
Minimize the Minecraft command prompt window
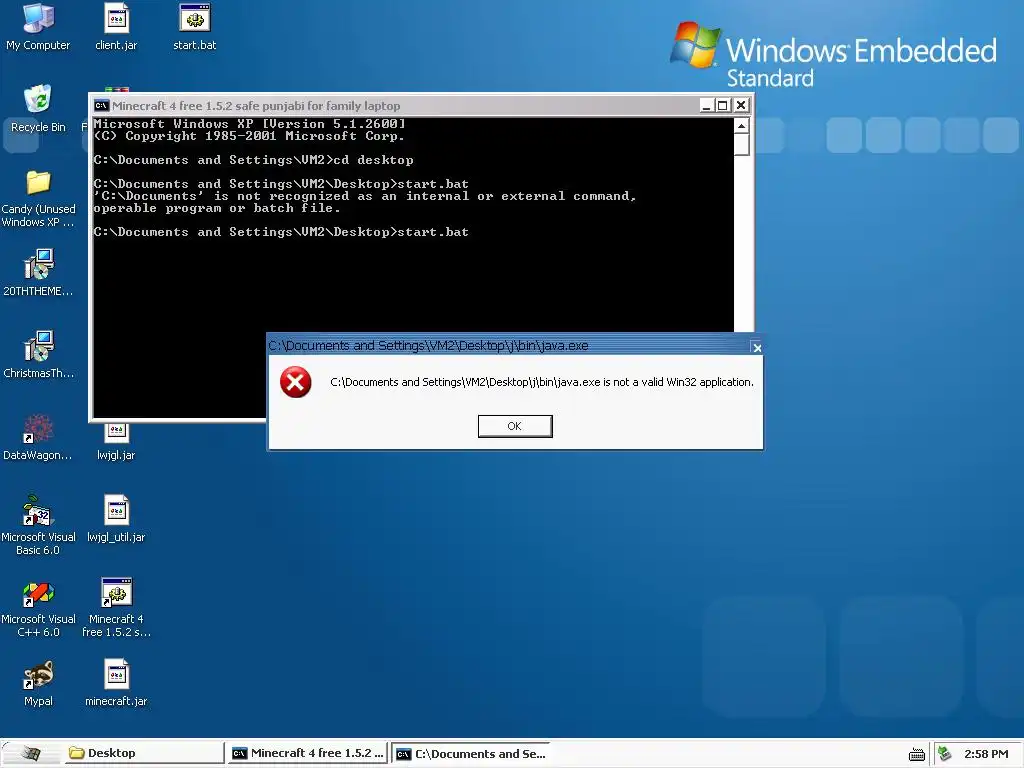coord(706,105)
